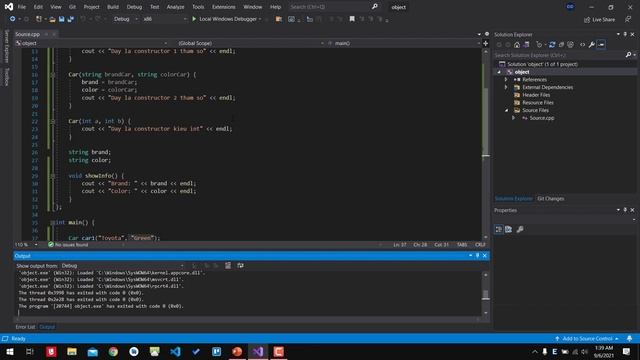Screen dimensions: 640x360
Task: Focus the Search Solution Explorer field
Action: 559,55
